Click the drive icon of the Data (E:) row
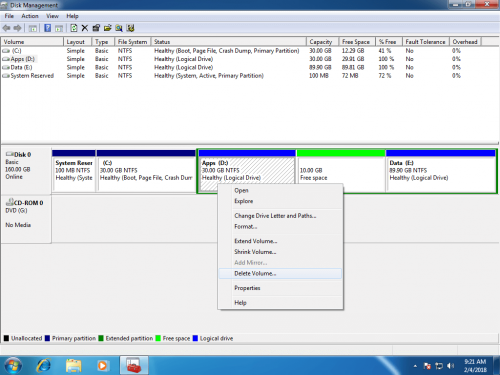Viewport: 500px width, 375px height. [6, 67]
